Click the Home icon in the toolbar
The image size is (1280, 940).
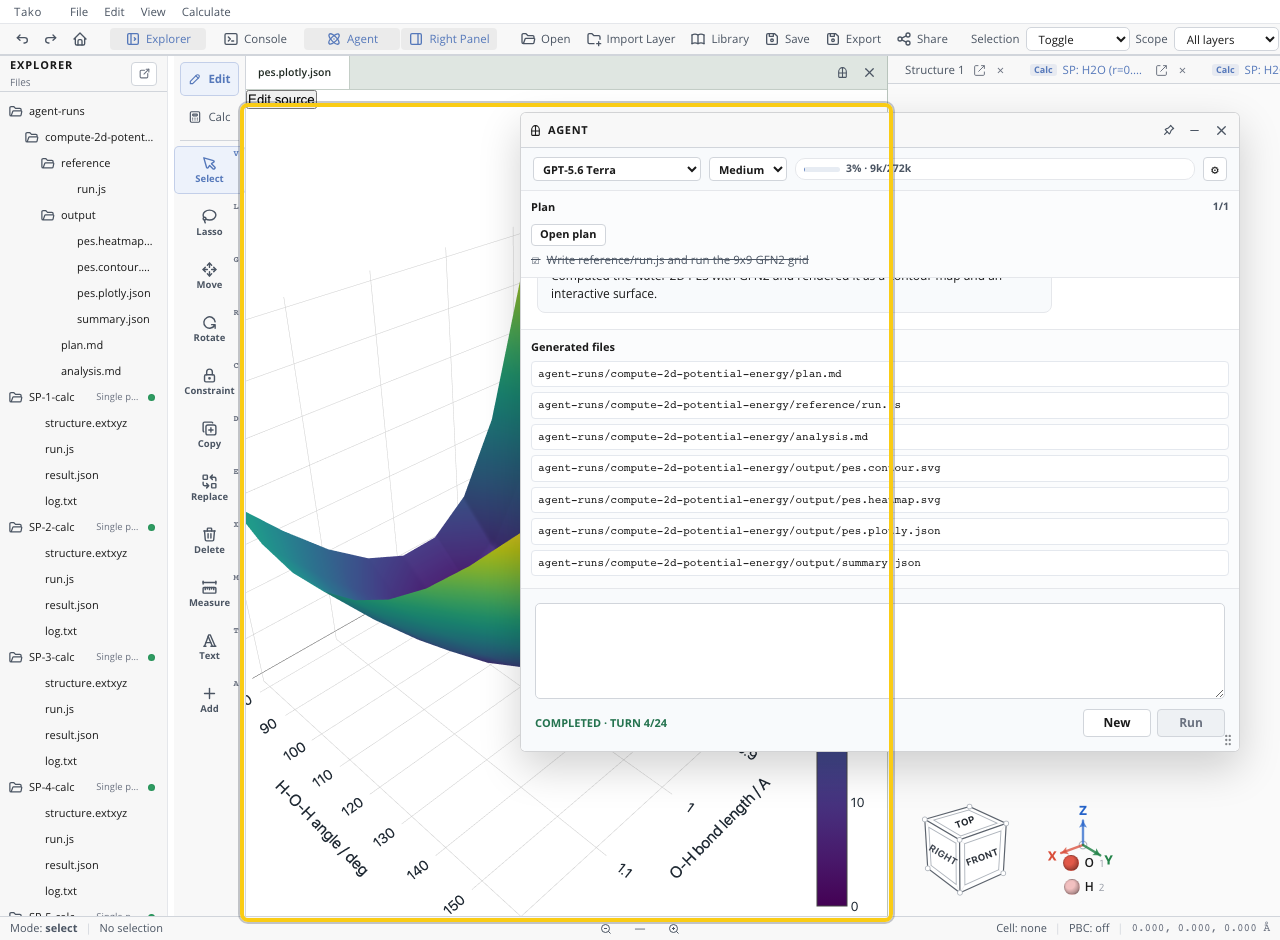pyautogui.click(x=80, y=39)
